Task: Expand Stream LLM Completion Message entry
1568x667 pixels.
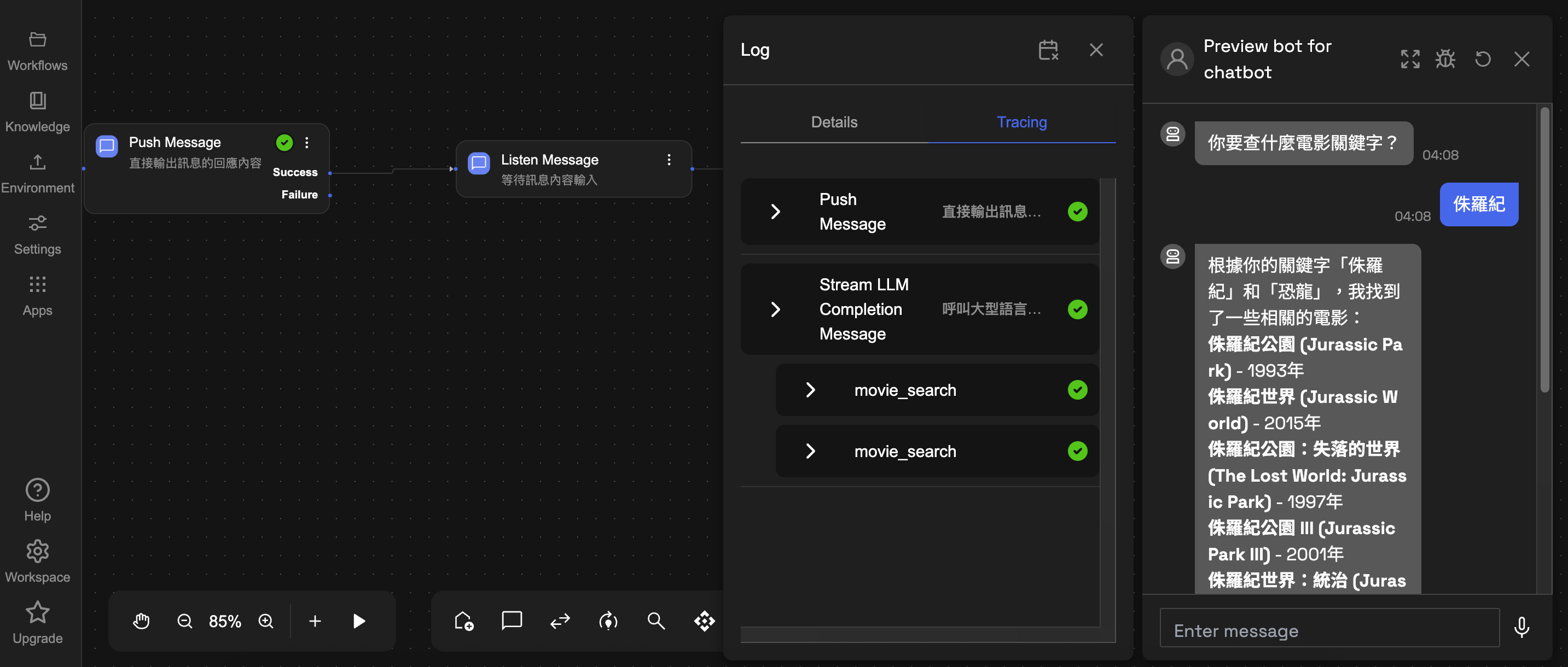Action: coord(775,309)
